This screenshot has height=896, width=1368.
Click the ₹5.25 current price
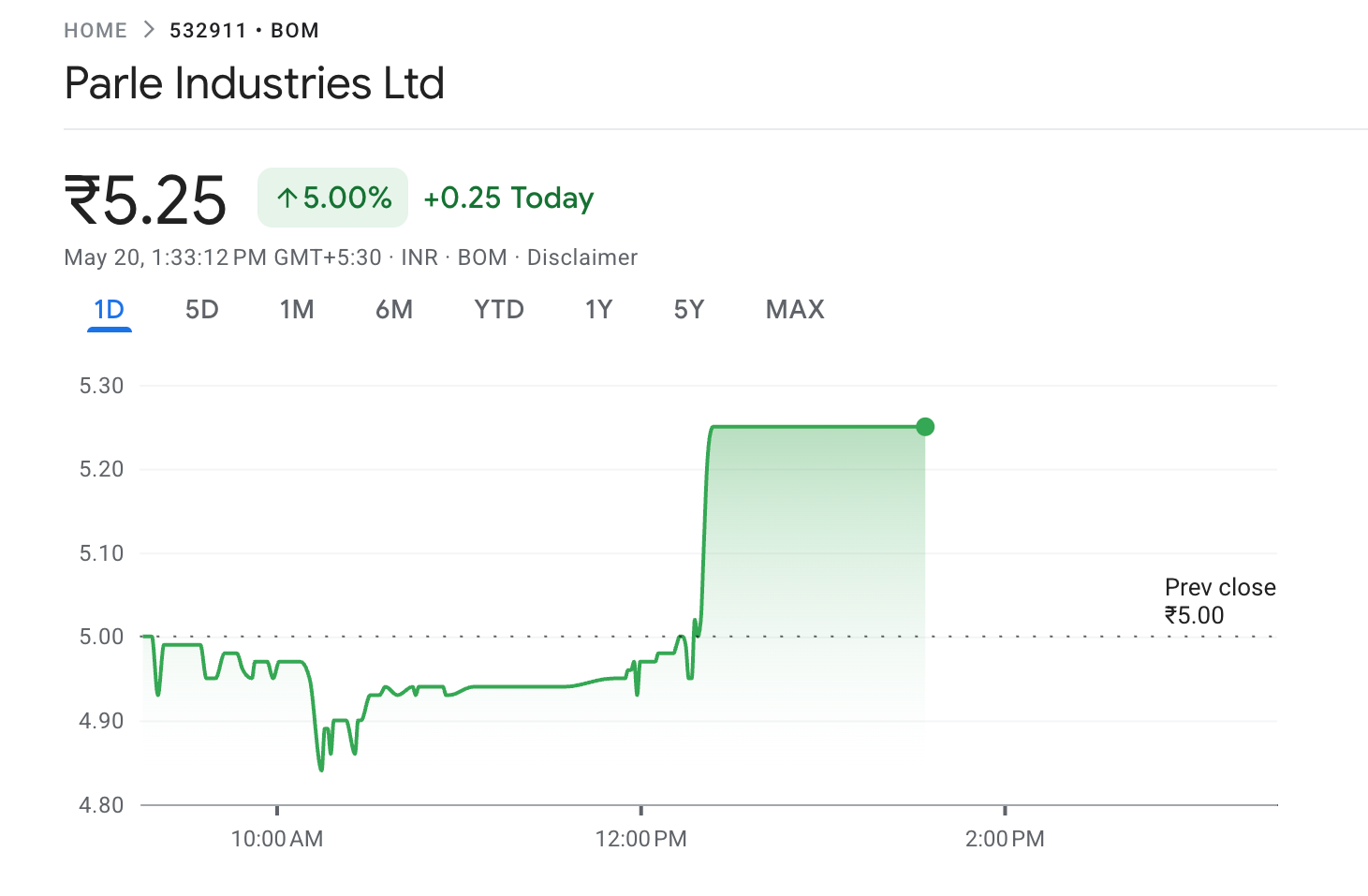(145, 200)
